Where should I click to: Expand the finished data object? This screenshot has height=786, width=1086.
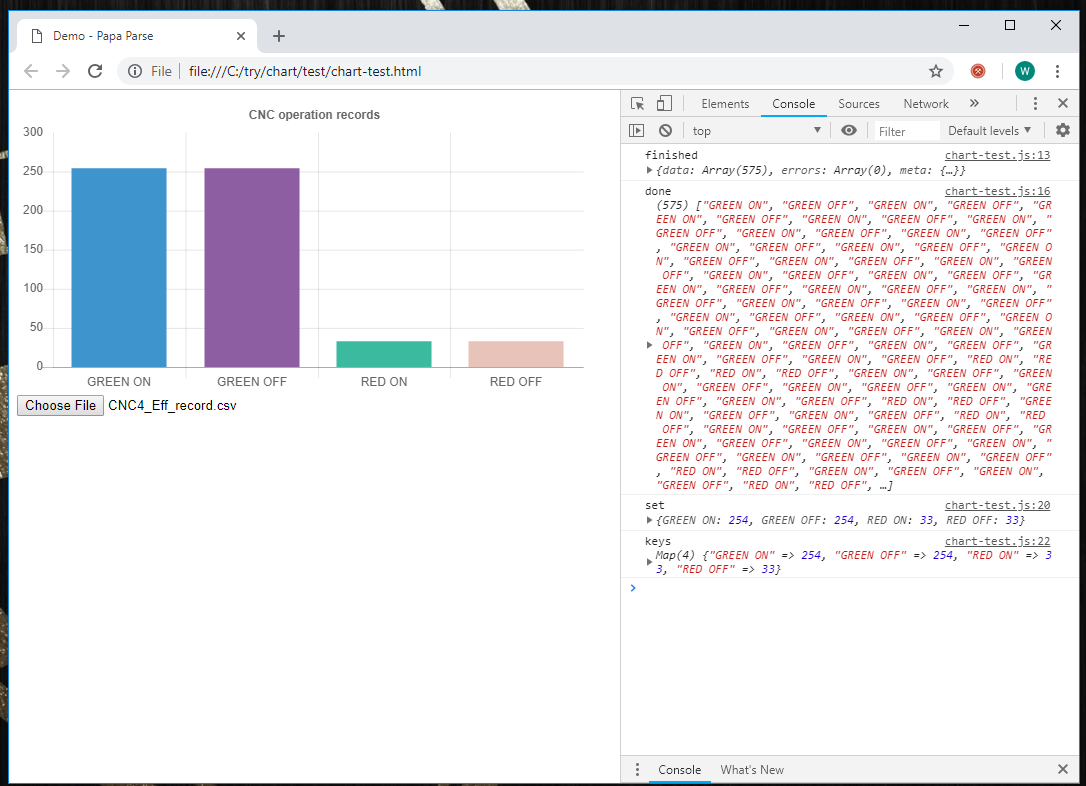[x=649, y=170]
